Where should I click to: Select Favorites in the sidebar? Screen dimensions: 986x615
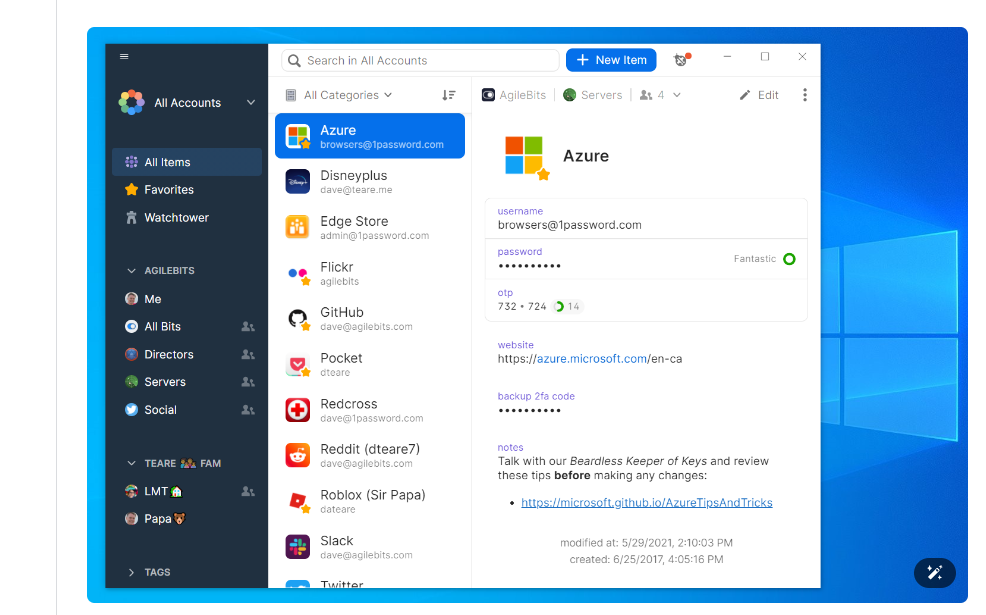[x=168, y=189]
